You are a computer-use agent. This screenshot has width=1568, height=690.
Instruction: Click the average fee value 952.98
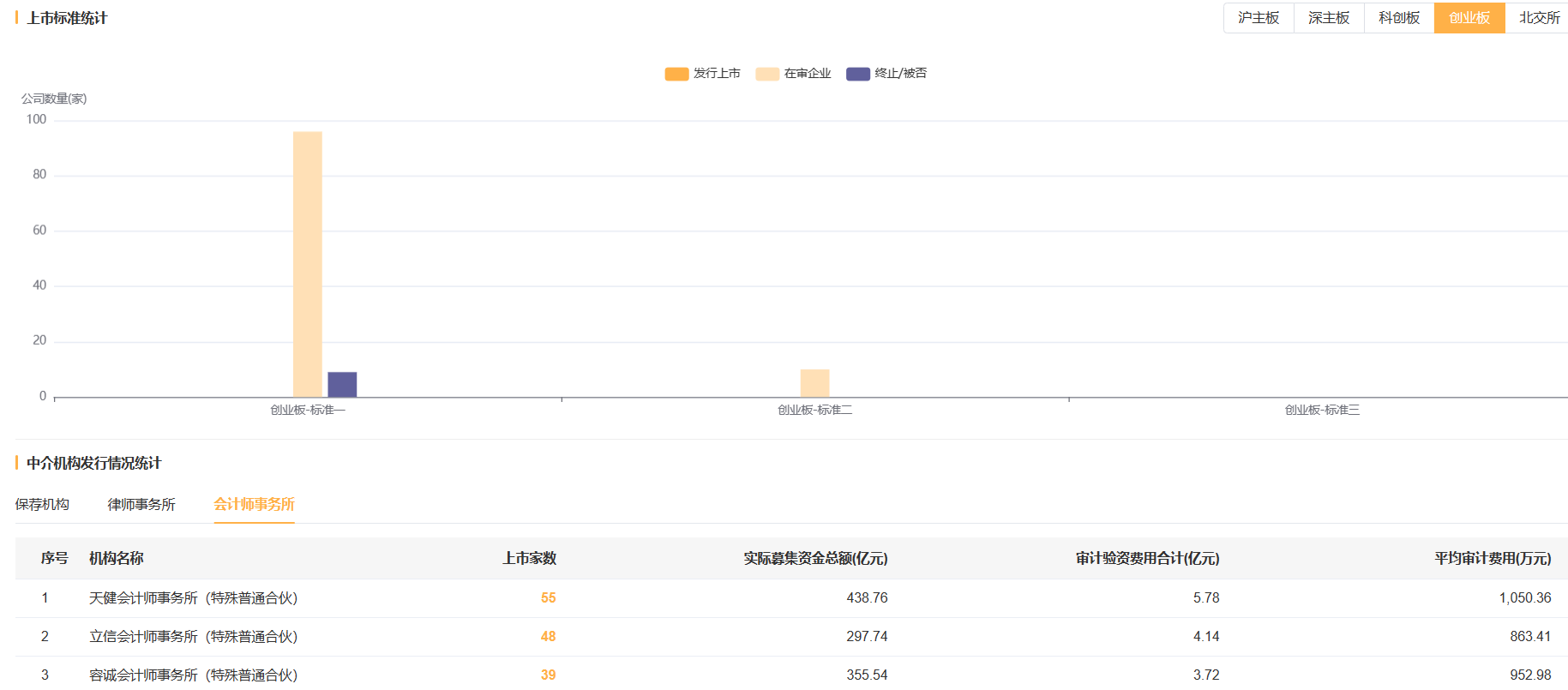point(1530,675)
